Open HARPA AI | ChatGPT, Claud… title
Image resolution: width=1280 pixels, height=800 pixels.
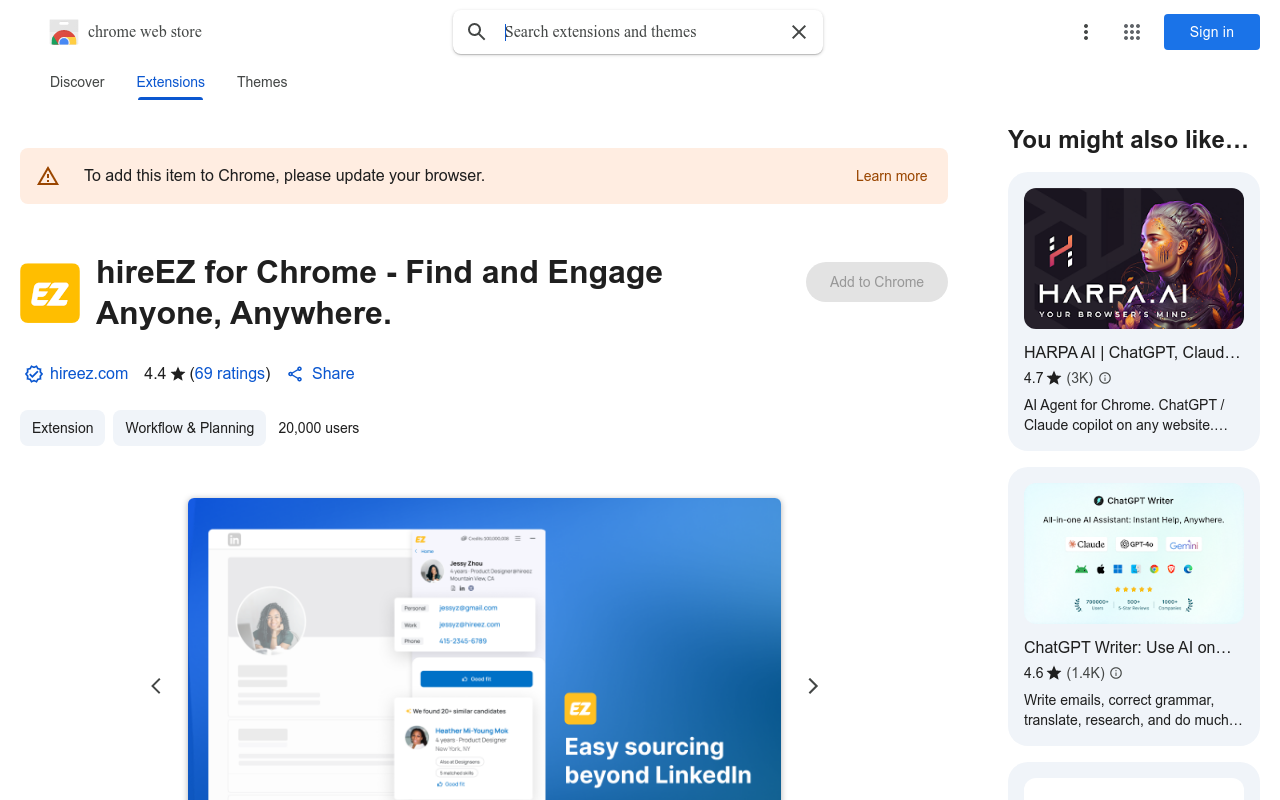pyautogui.click(x=1132, y=352)
